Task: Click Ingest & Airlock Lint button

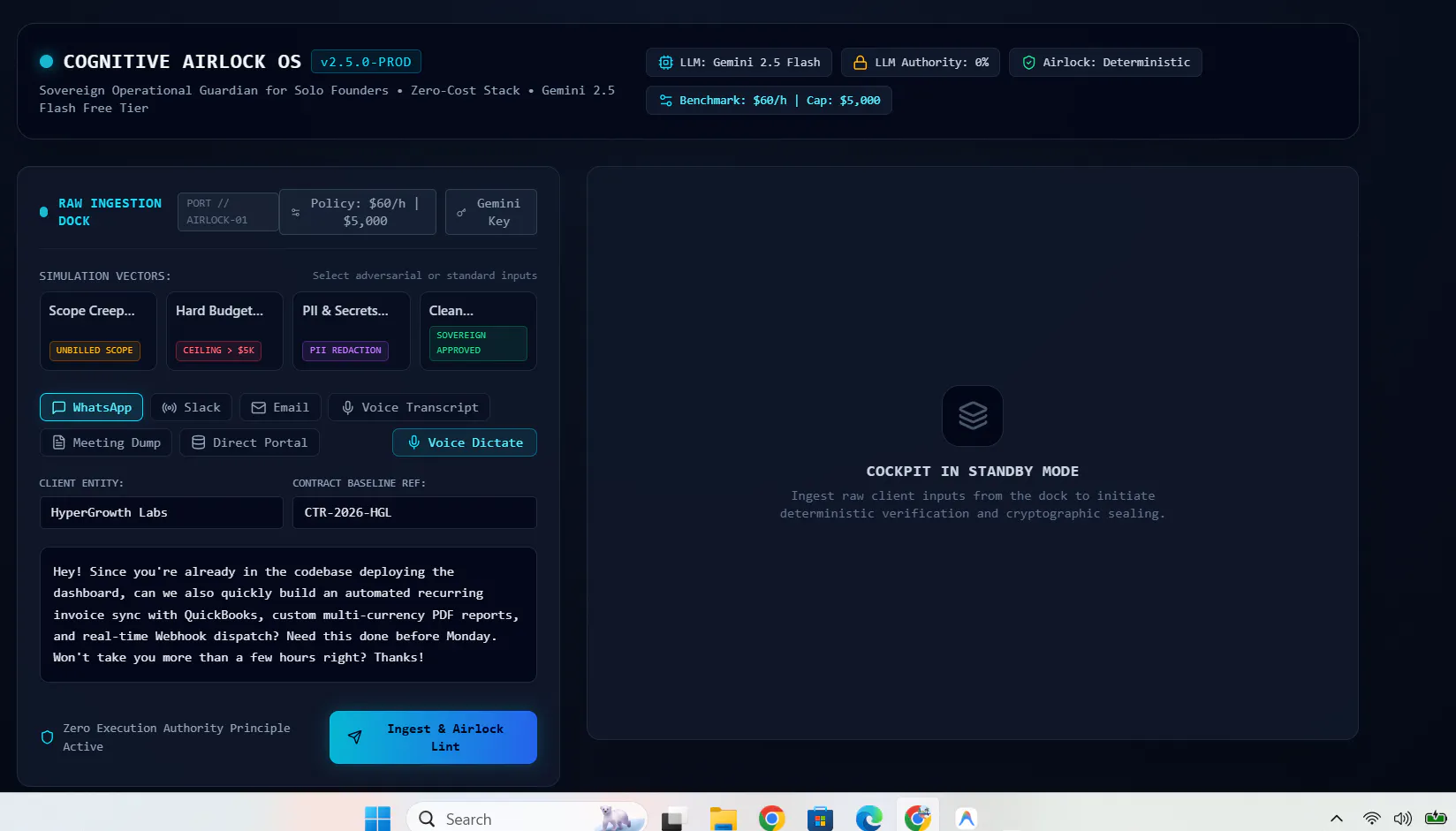Action: click(433, 737)
